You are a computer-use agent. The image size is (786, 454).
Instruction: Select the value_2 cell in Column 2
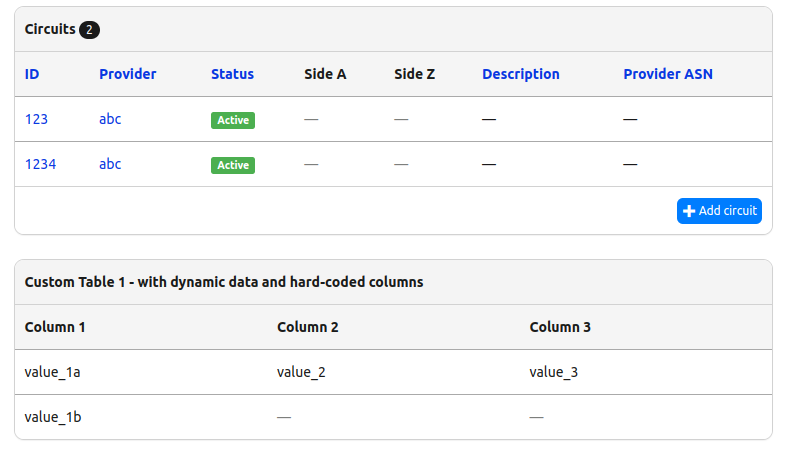coord(301,372)
